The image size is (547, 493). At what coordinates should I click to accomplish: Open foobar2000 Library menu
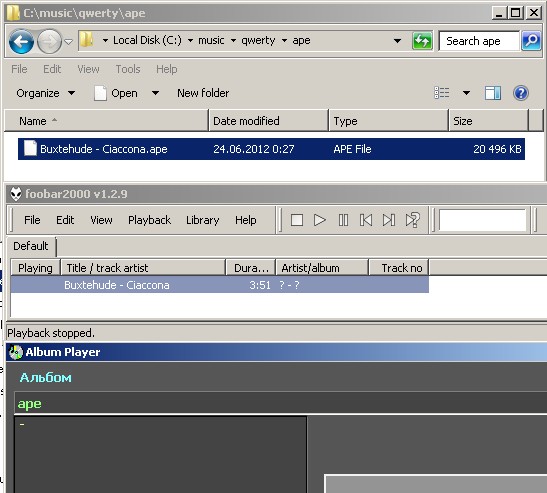tap(202, 220)
